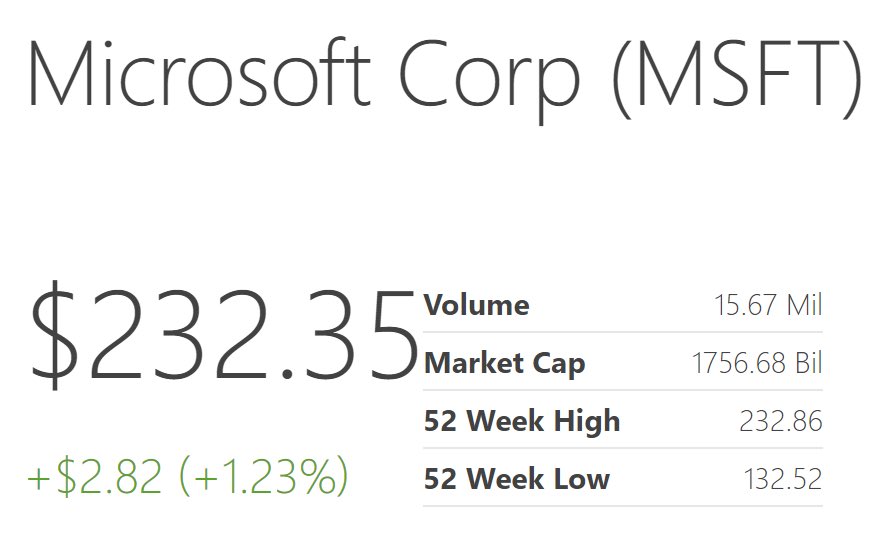Select the 232.86 high value
This screenshot has height=533, width=890.
pyautogui.click(x=781, y=421)
